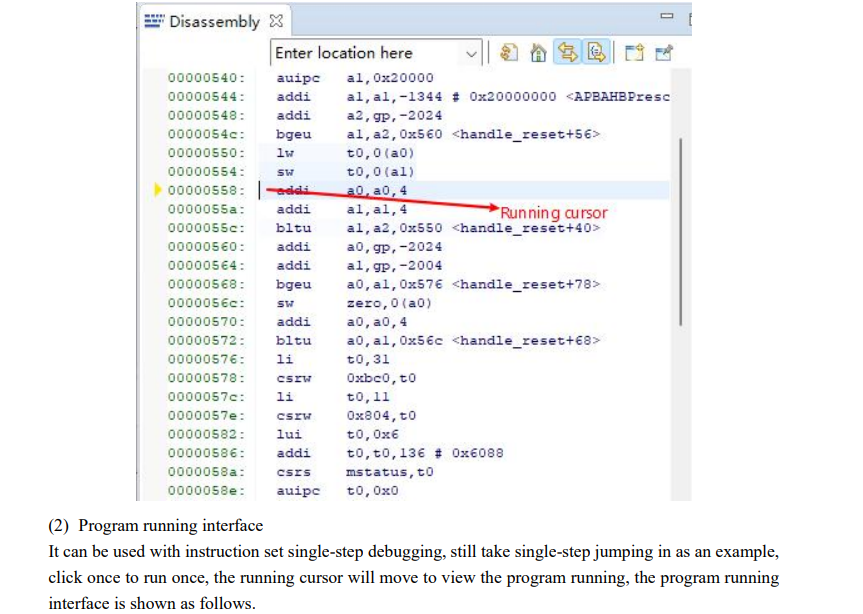Click operand 'a1,a1,4'

tap(376, 209)
